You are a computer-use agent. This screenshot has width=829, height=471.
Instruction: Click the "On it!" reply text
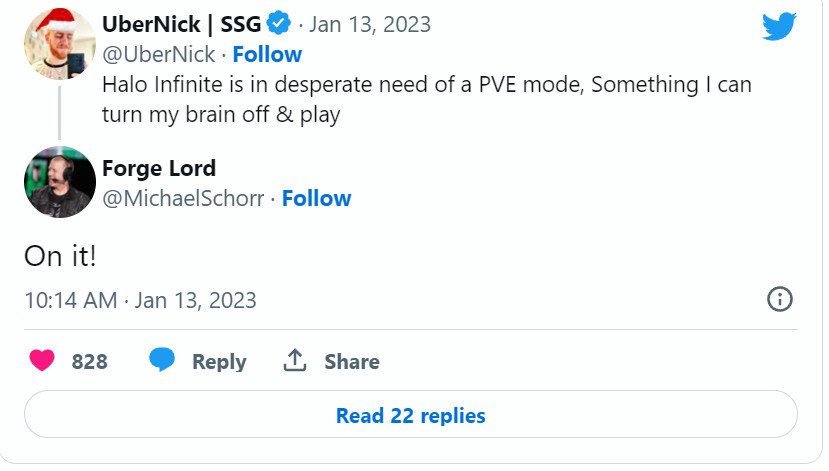point(60,255)
